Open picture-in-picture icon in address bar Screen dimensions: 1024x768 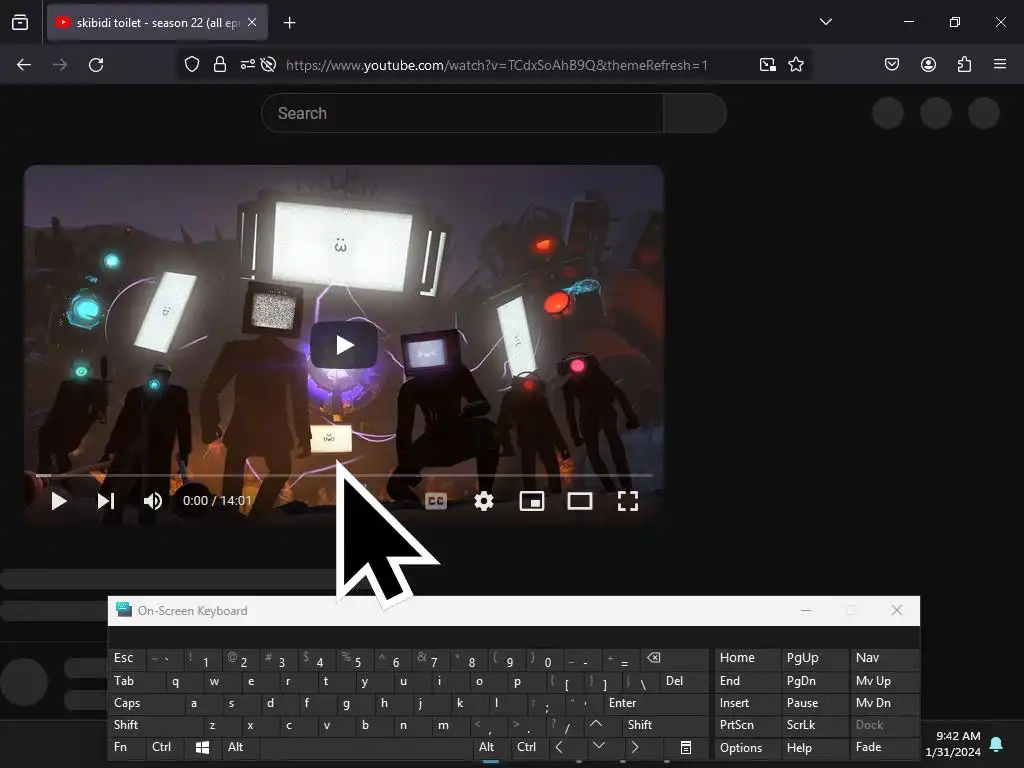pos(767,64)
